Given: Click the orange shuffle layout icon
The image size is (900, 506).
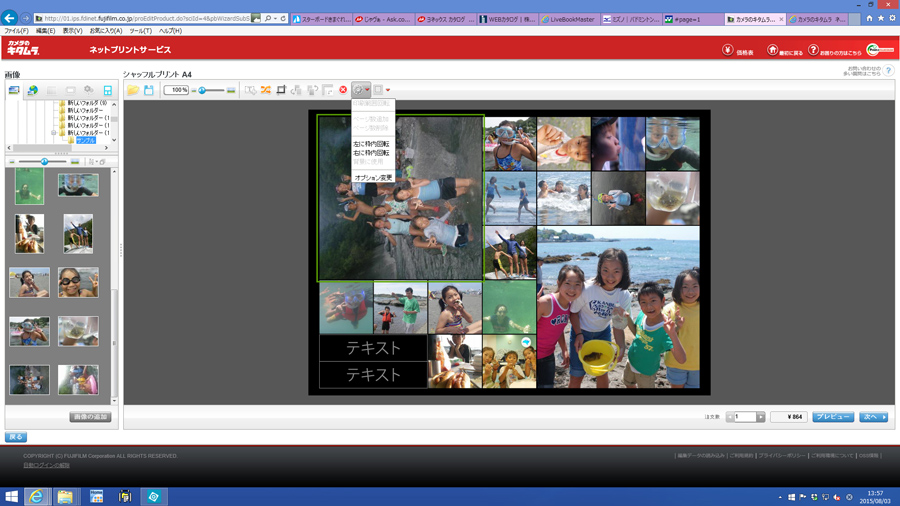Looking at the screenshot, I should point(266,90).
